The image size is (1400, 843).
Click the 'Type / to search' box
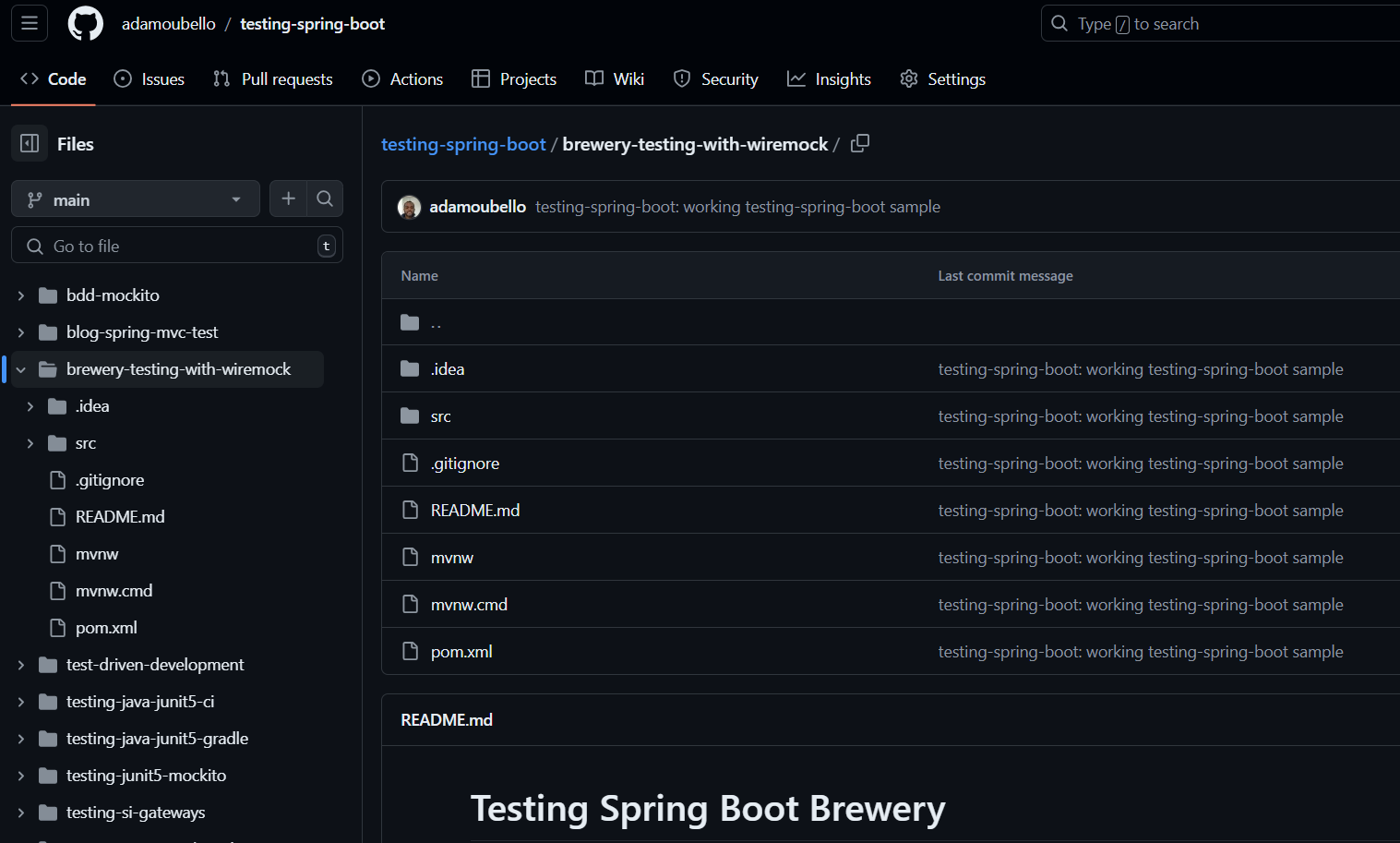(1220, 23)
